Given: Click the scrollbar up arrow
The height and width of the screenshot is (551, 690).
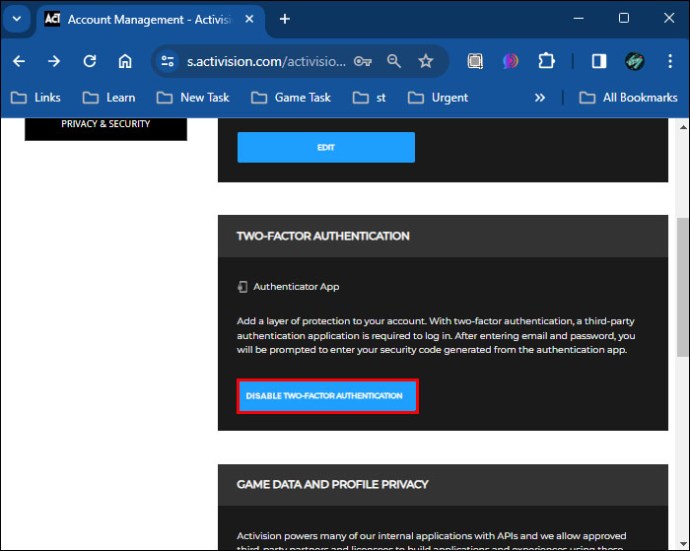Looking at the screenshot, I should 683,128.
